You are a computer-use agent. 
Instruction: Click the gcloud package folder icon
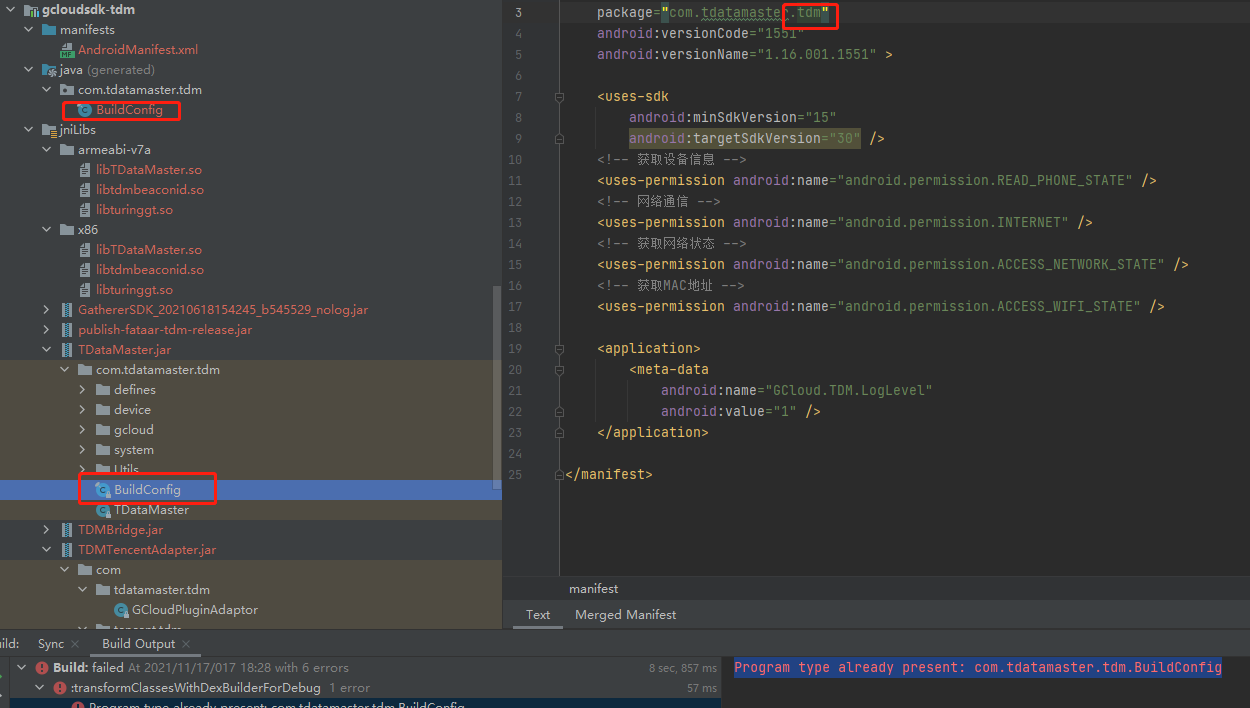coord(103,430)
